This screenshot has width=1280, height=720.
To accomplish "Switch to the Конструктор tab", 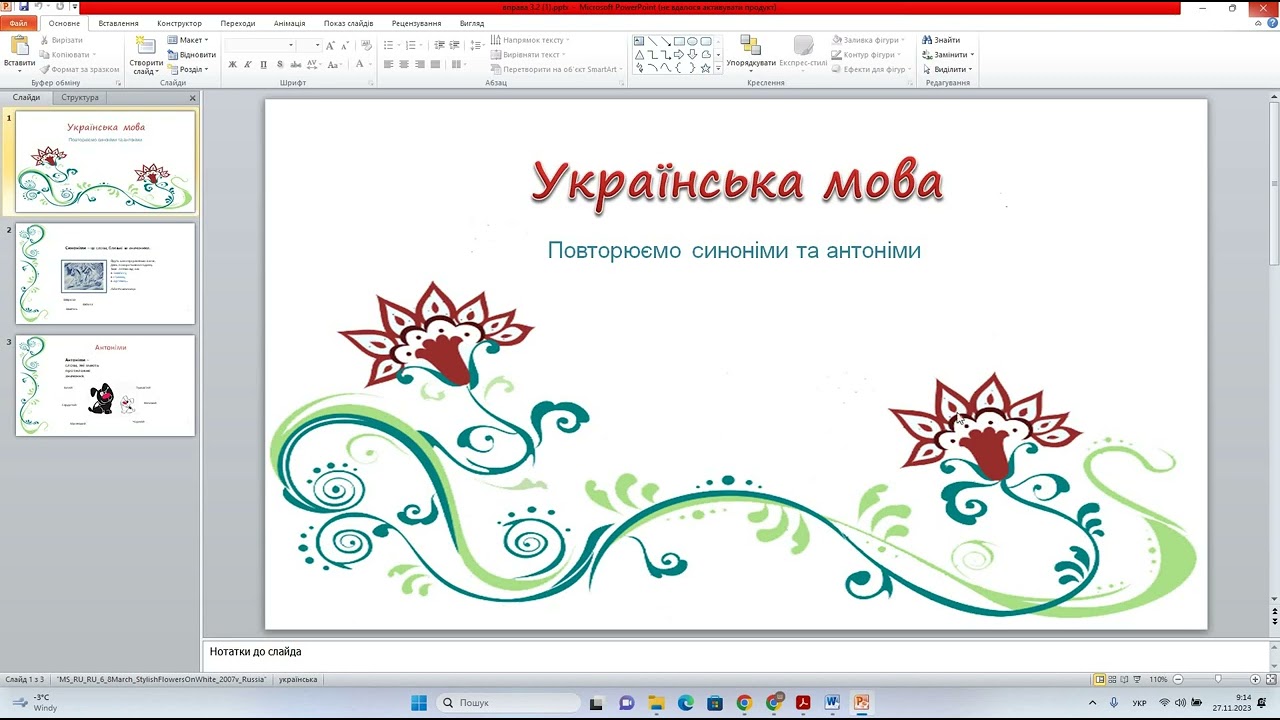I will [179, 23].
